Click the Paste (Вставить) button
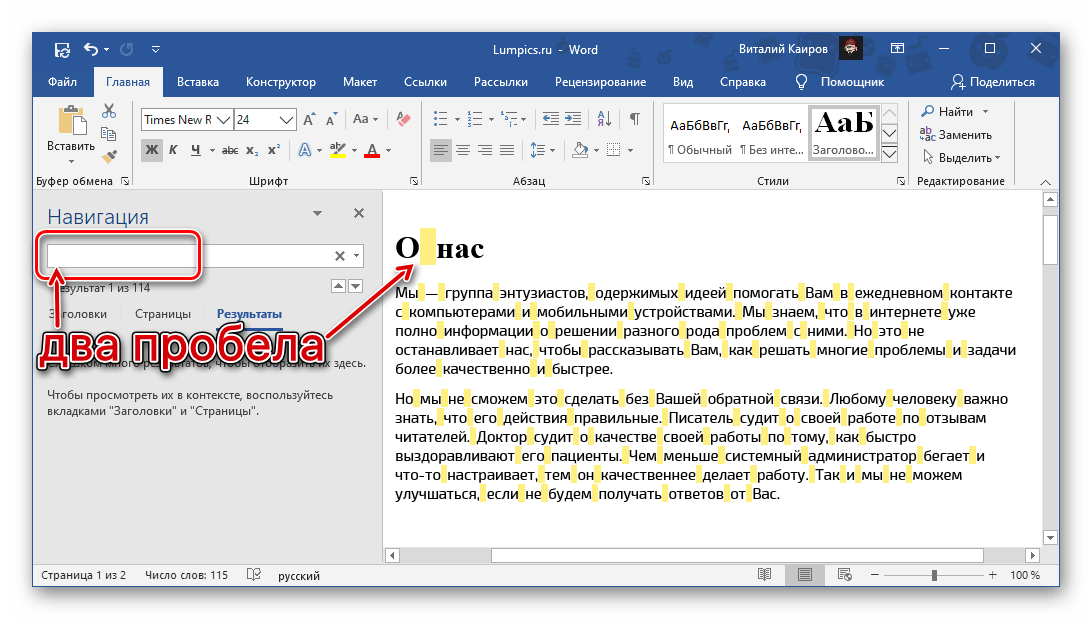The image size is (1092, 619). click(x=71, y=136)
